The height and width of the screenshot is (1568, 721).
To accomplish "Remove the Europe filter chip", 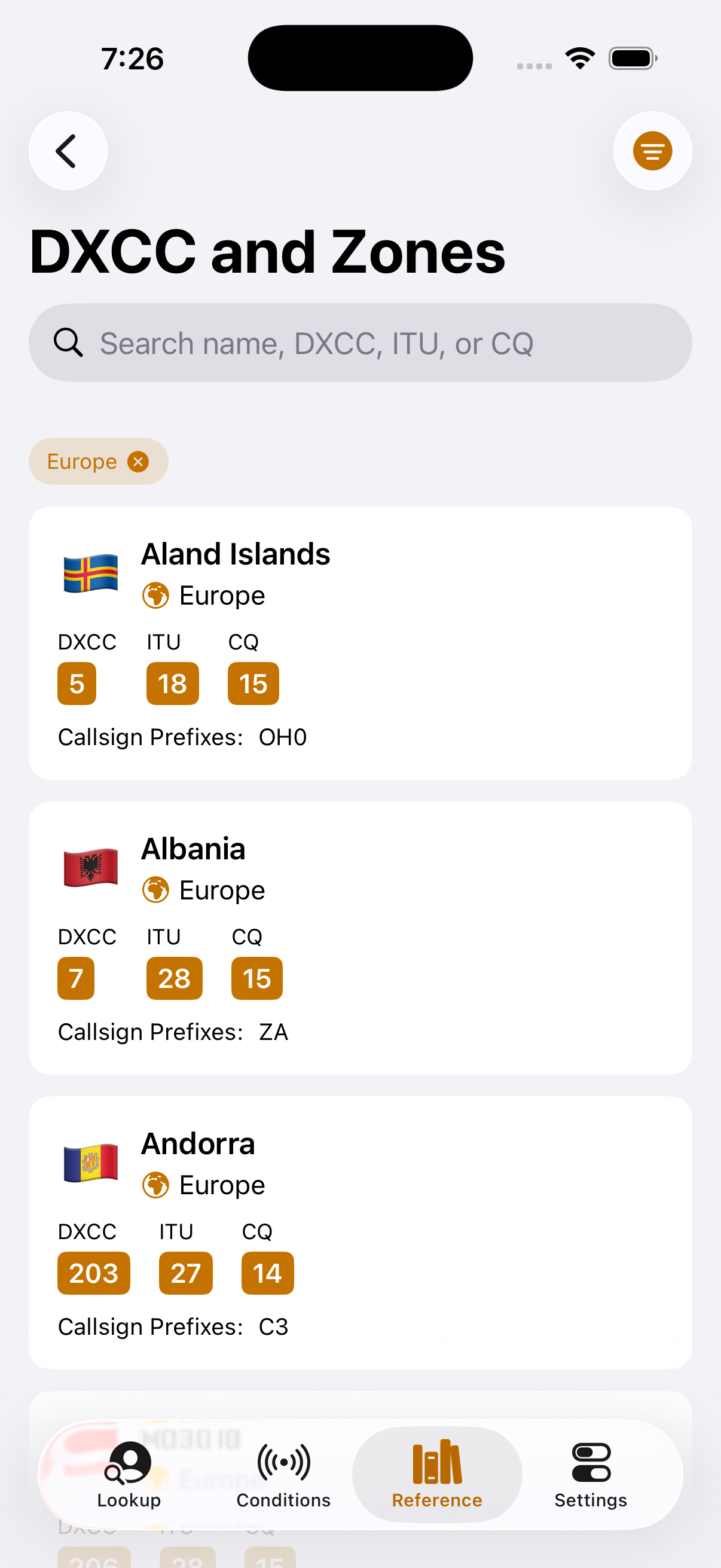I will click(x=138, y=462).
